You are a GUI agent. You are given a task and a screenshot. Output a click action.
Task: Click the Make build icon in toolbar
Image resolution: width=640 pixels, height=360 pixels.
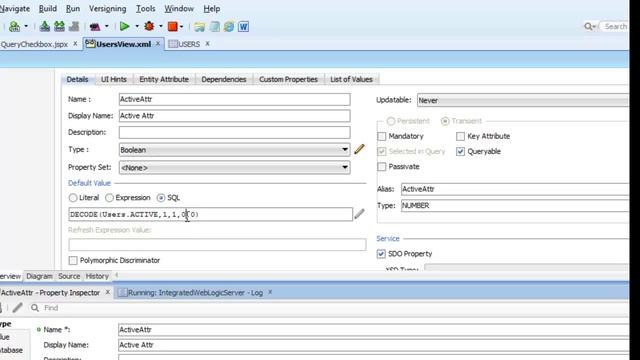point(44,27)
